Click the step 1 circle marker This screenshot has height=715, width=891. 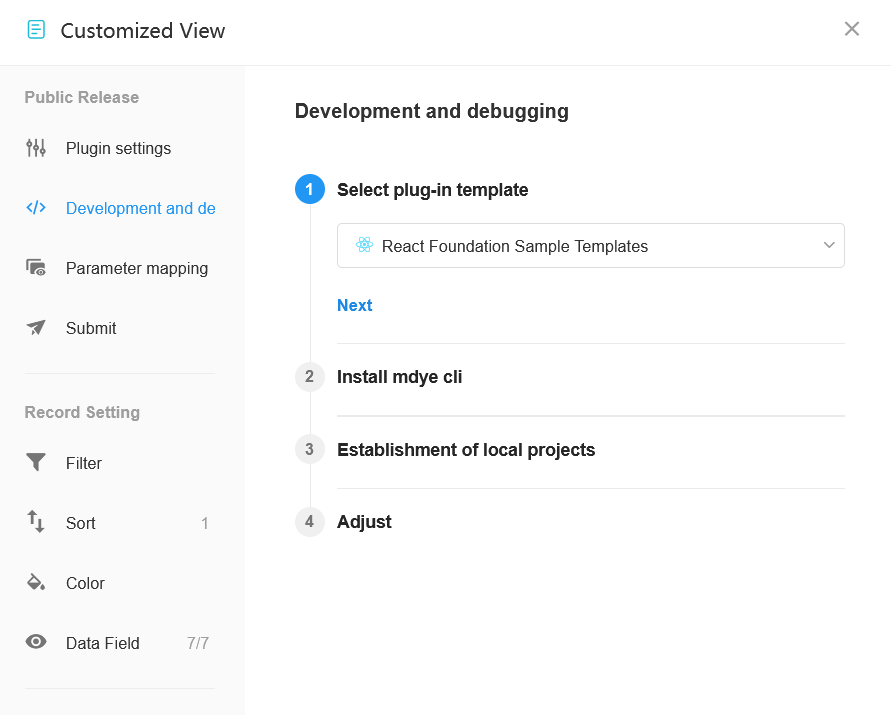[310, 189]
